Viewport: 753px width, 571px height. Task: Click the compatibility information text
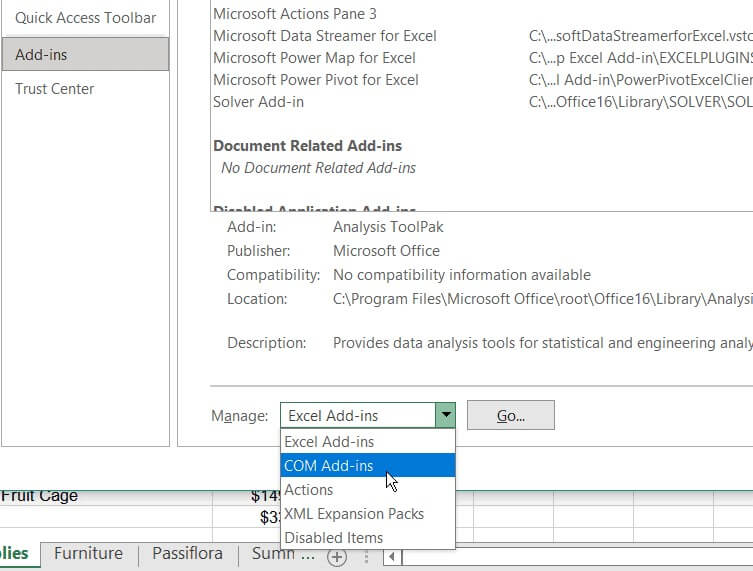tap(462, 275)
